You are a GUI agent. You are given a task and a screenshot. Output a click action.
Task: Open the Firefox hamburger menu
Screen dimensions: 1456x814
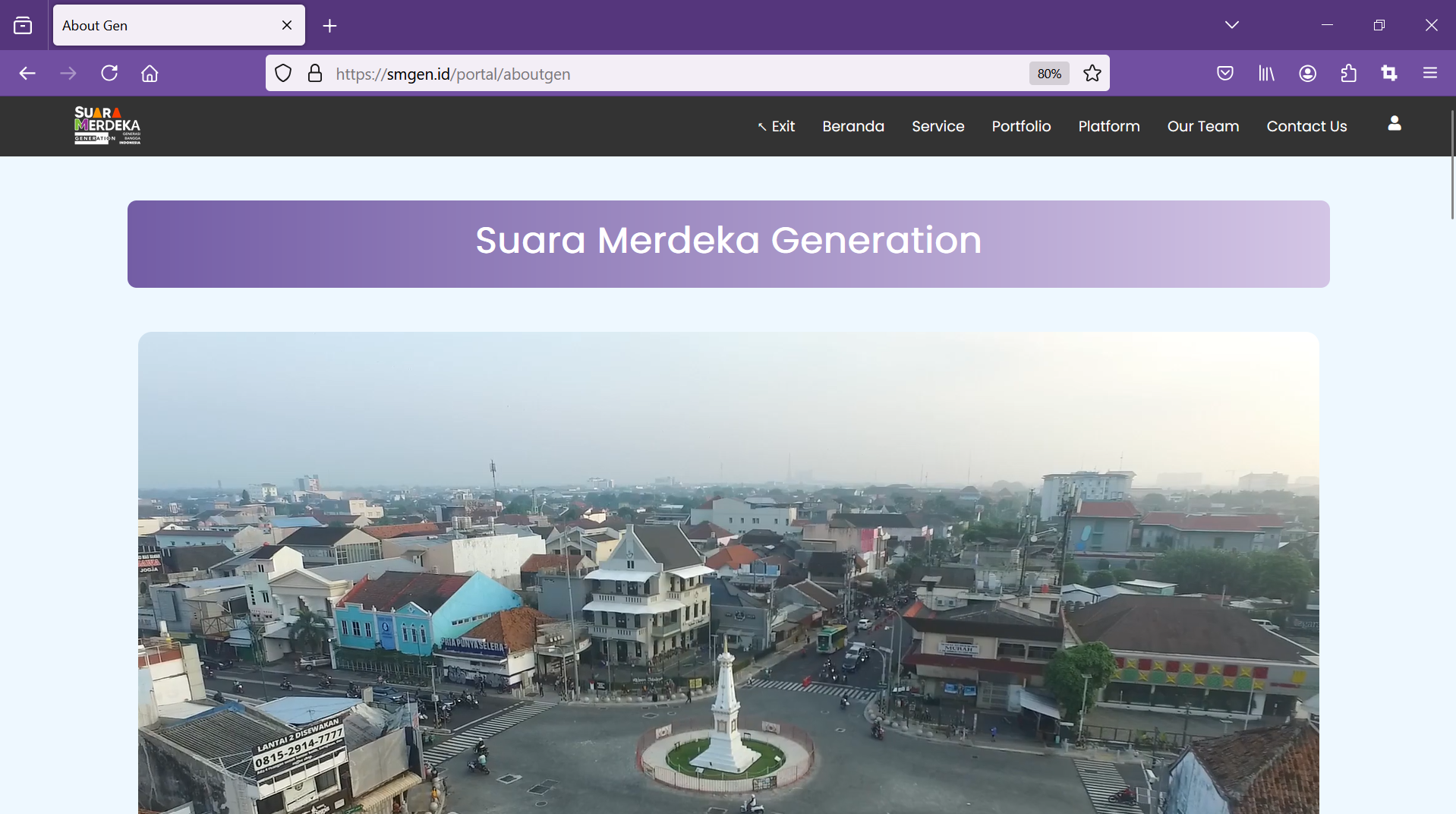coord(1430,74)
